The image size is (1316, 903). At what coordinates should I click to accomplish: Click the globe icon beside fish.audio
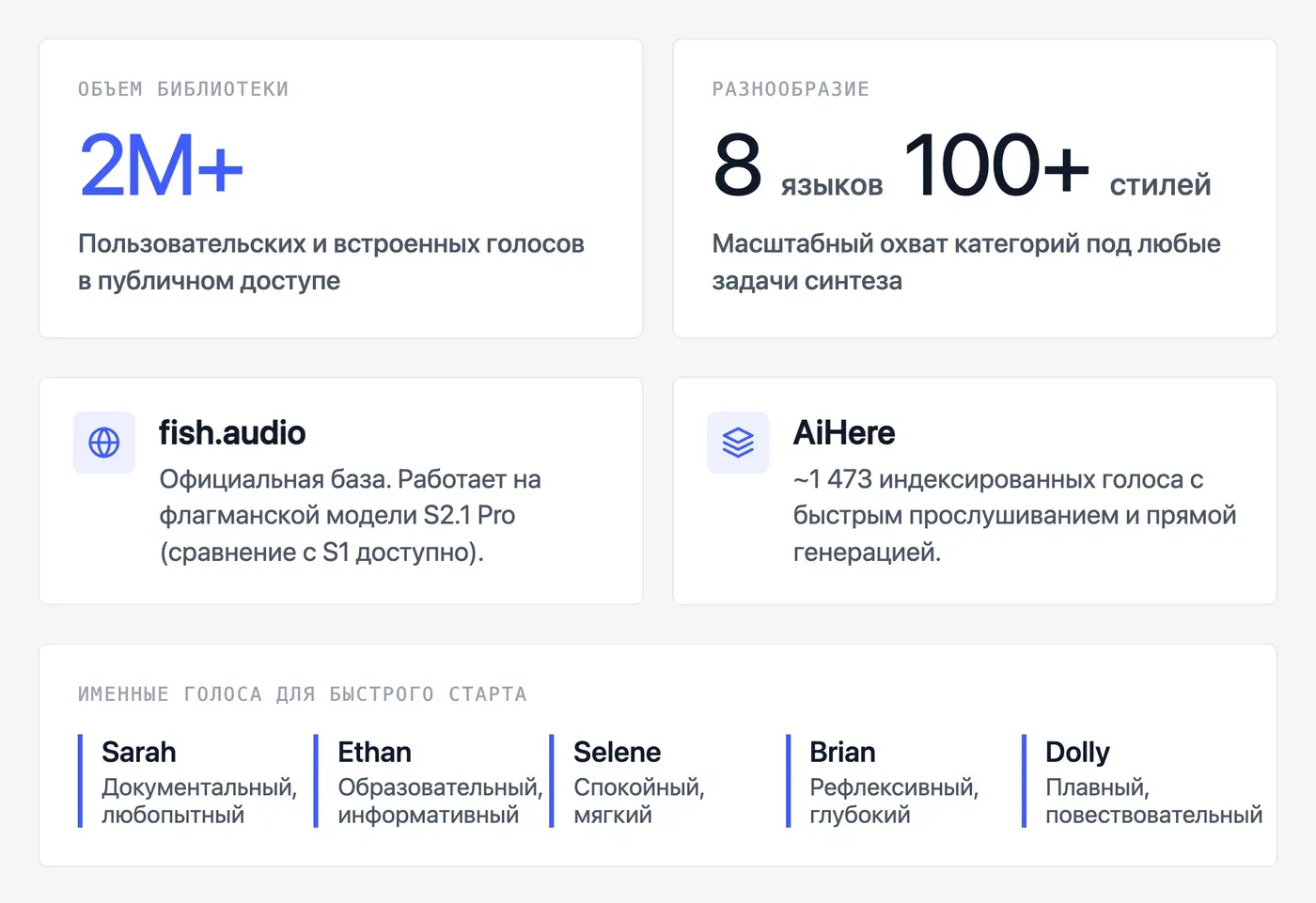point(104,443)
